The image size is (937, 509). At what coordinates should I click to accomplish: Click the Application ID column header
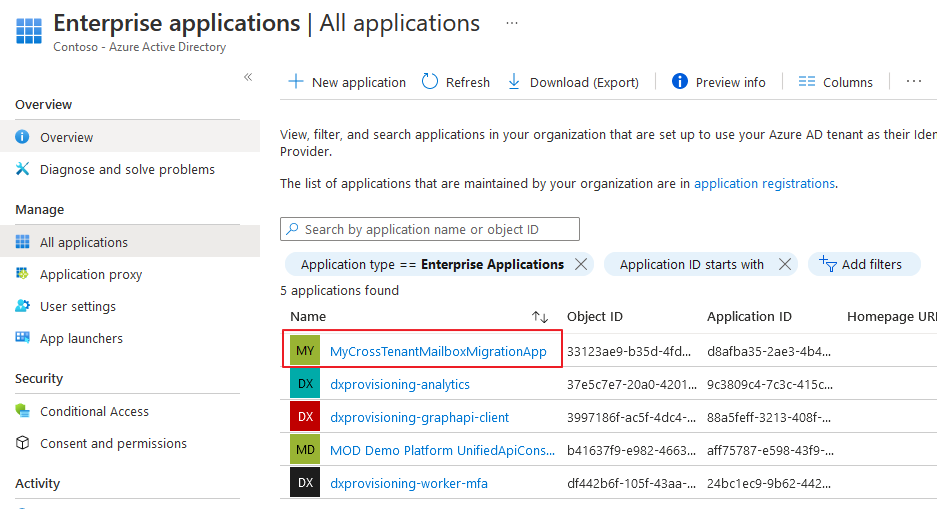coord(749,317)
